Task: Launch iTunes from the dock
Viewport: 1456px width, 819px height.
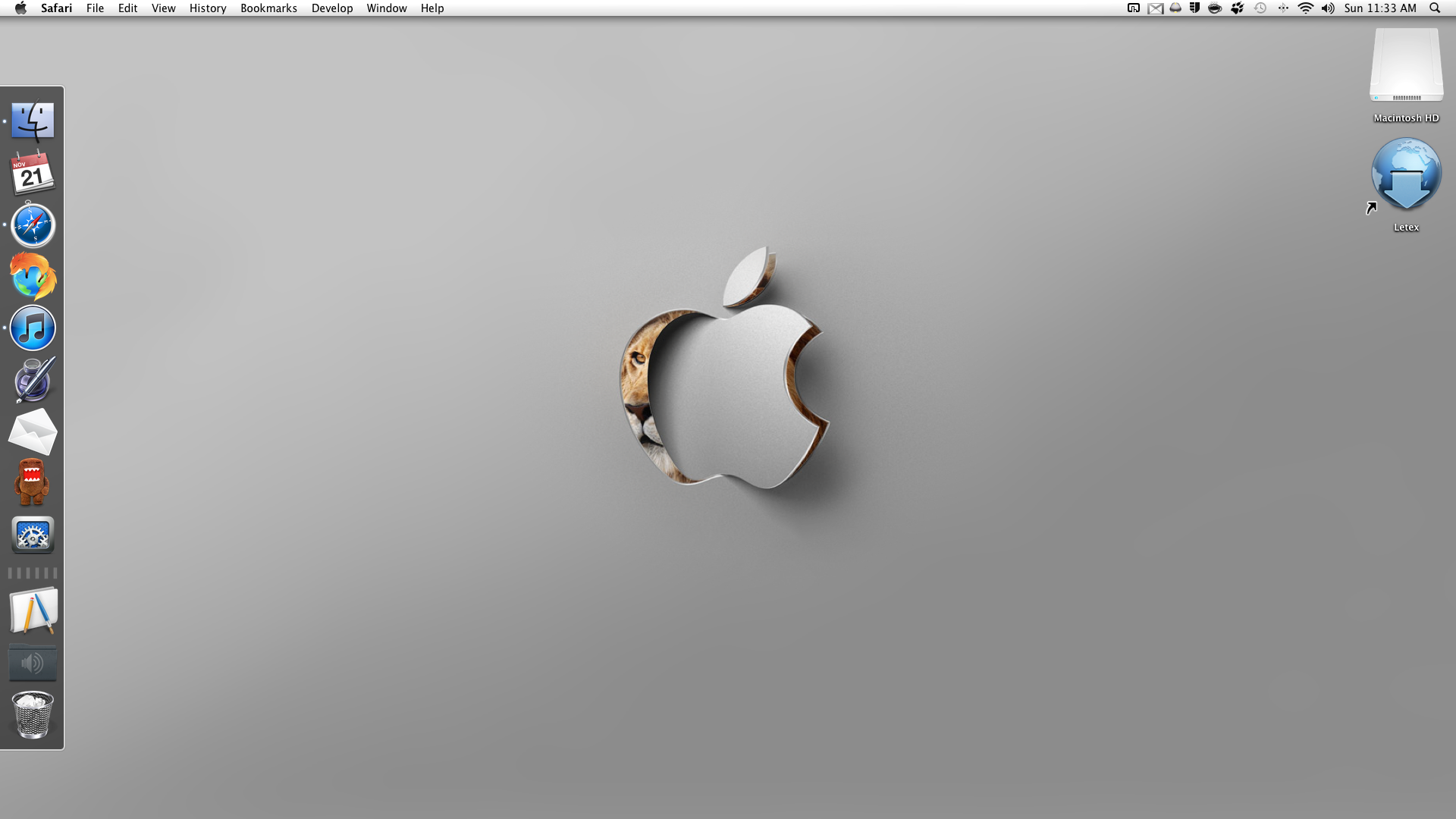Action: [x=33, y=328]
